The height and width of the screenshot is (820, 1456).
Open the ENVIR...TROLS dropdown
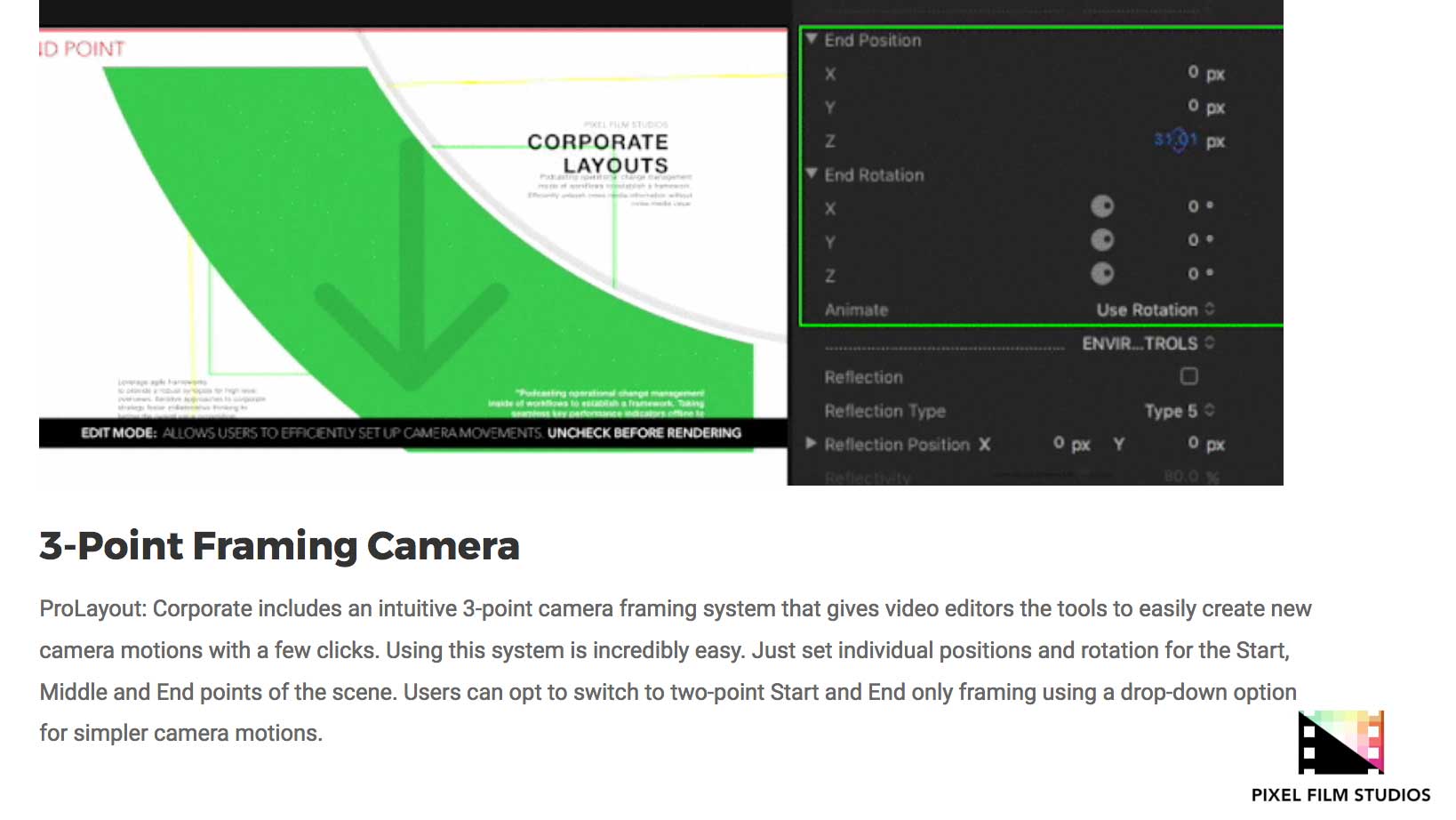click(1148, 343)
